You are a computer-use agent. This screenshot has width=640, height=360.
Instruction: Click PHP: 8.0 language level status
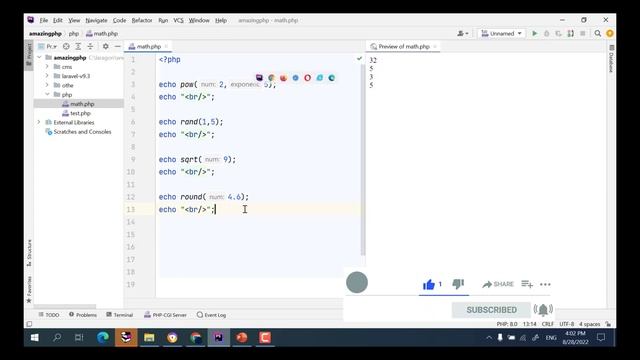click(x=507, y=324)
